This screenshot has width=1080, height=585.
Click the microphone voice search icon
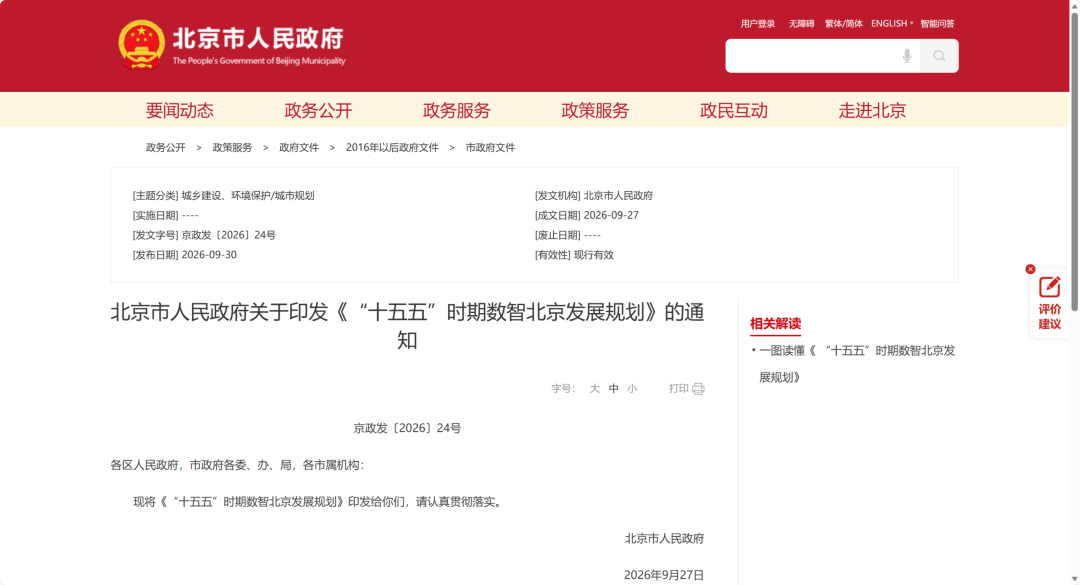point(906,56)
